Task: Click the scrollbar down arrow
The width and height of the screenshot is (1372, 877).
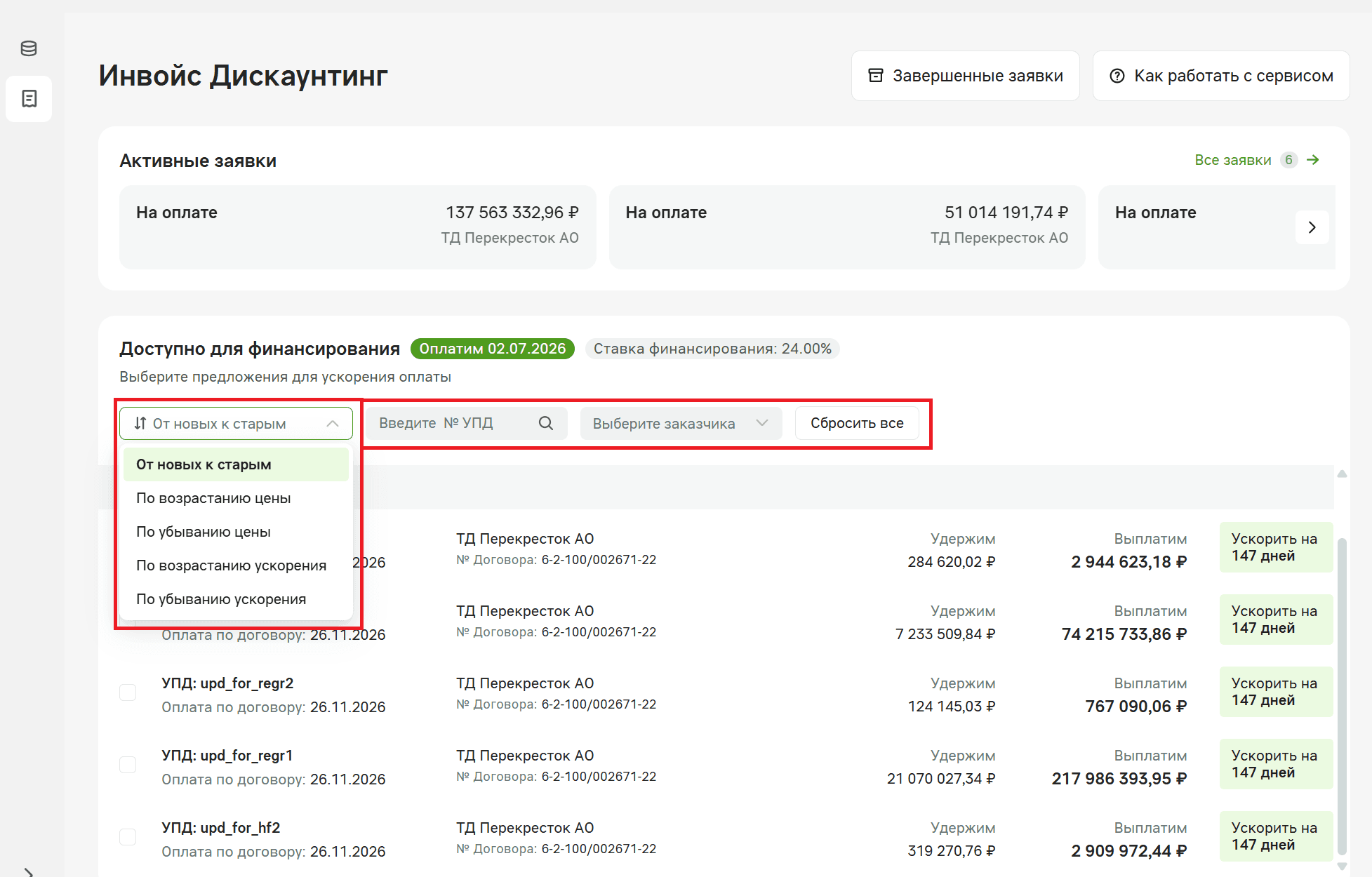Action: point(1342,866)
